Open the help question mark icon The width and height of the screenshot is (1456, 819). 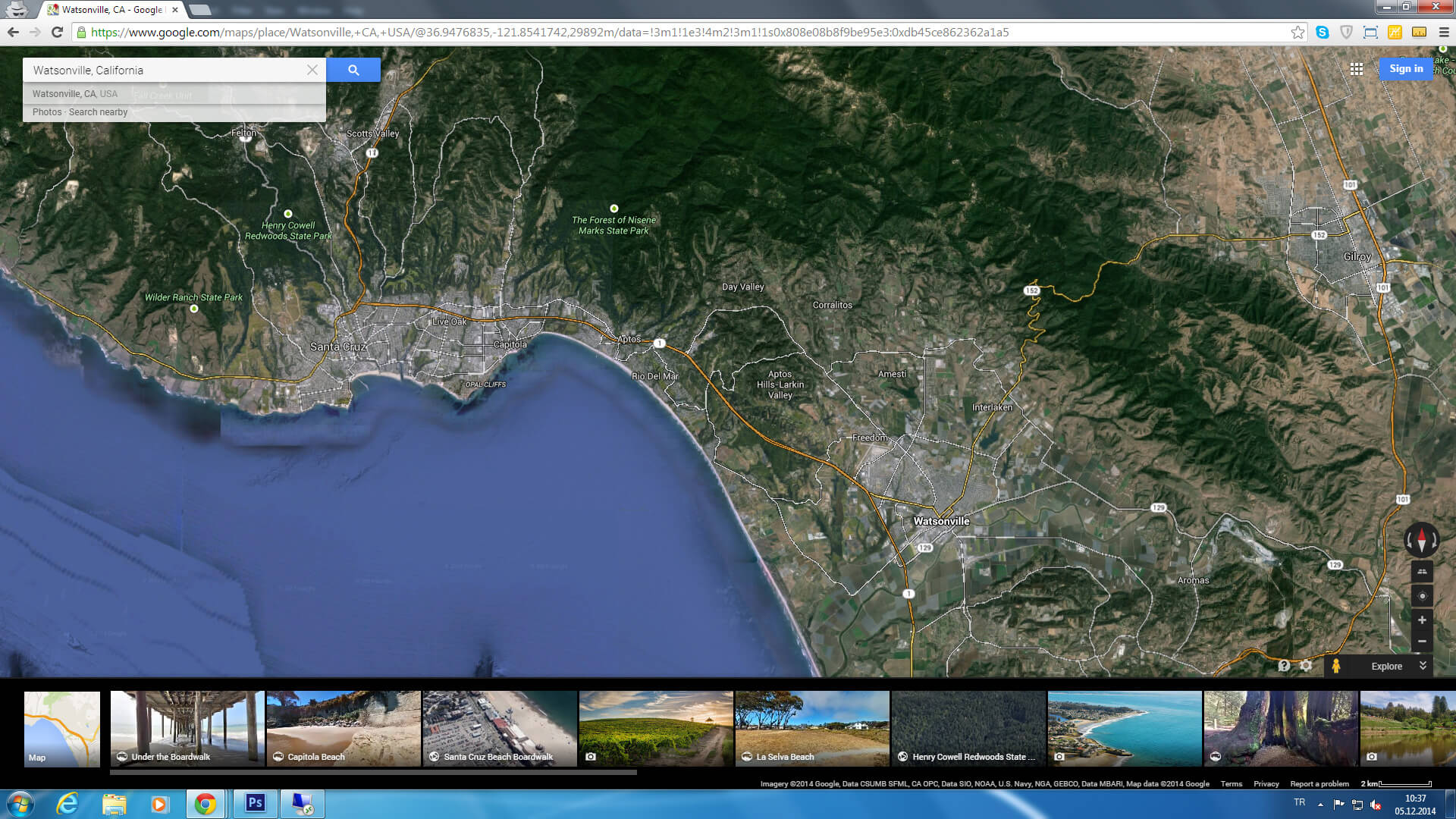pos(1283,666)
